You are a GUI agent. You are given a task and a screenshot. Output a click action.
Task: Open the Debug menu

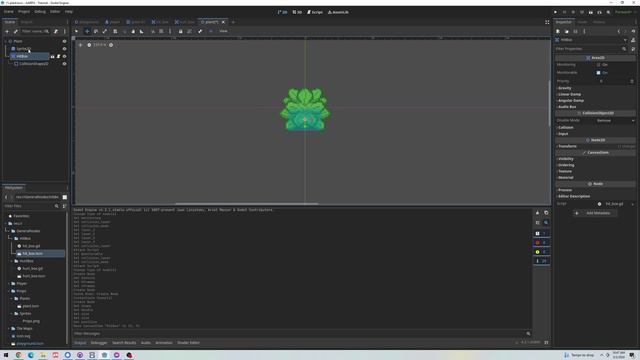click(40, 12)
